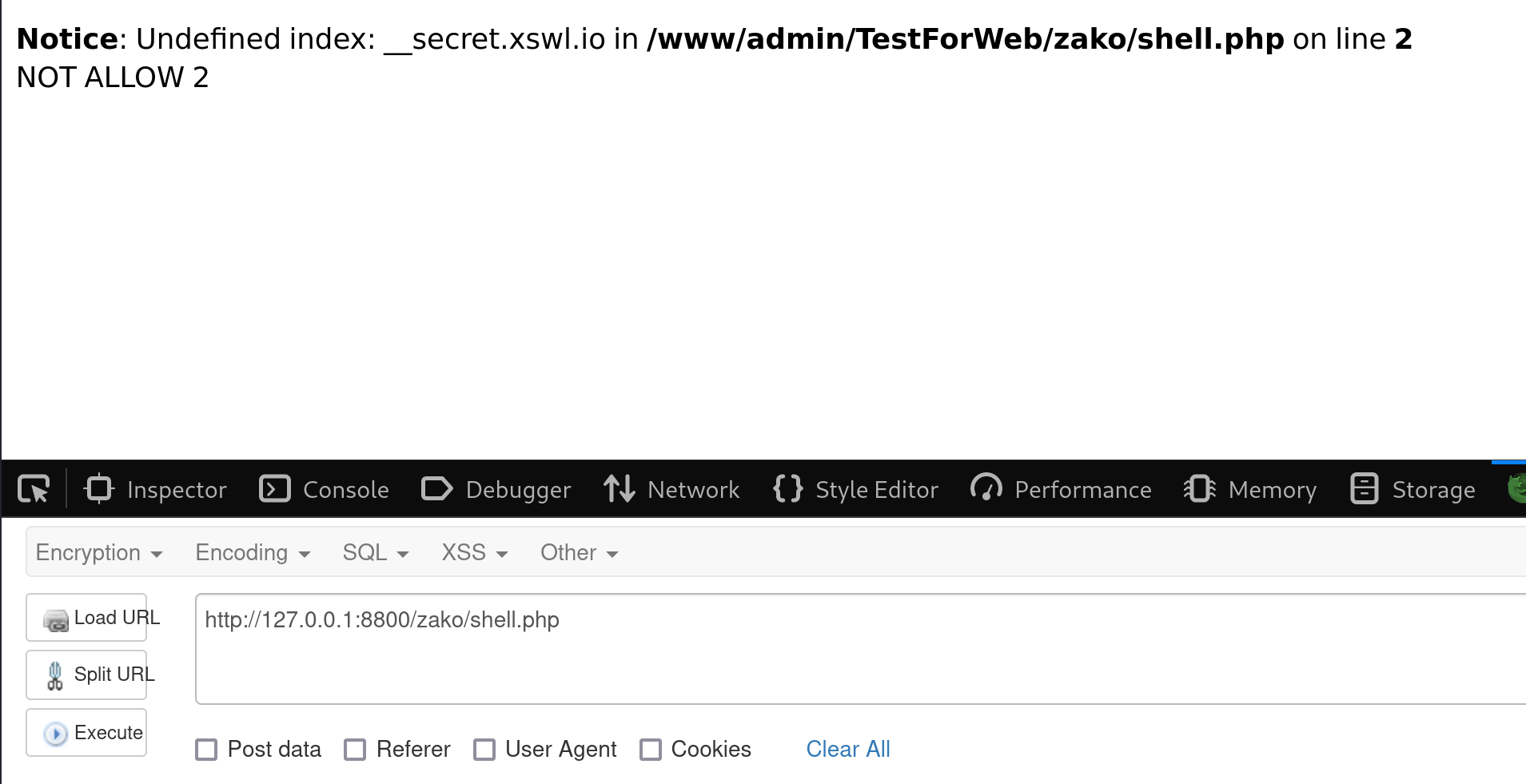Switch to the Debugger panel
Image resolution: width=1526 pixels, height=784 pixels.
click(x=496, y=489)
